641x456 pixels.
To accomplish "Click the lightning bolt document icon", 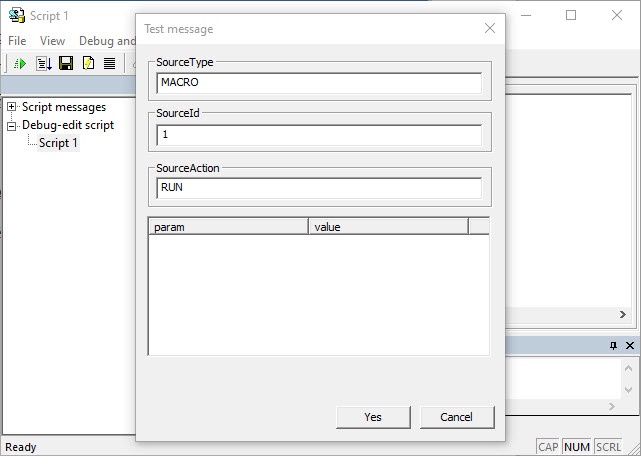I will click(x=88, y=63).
